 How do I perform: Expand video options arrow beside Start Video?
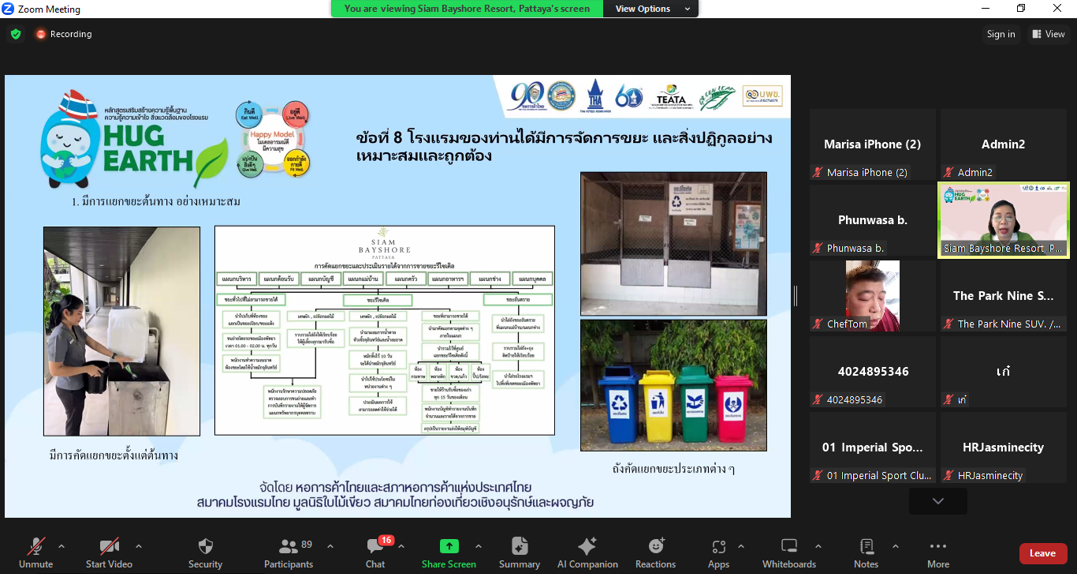[138, 546]
